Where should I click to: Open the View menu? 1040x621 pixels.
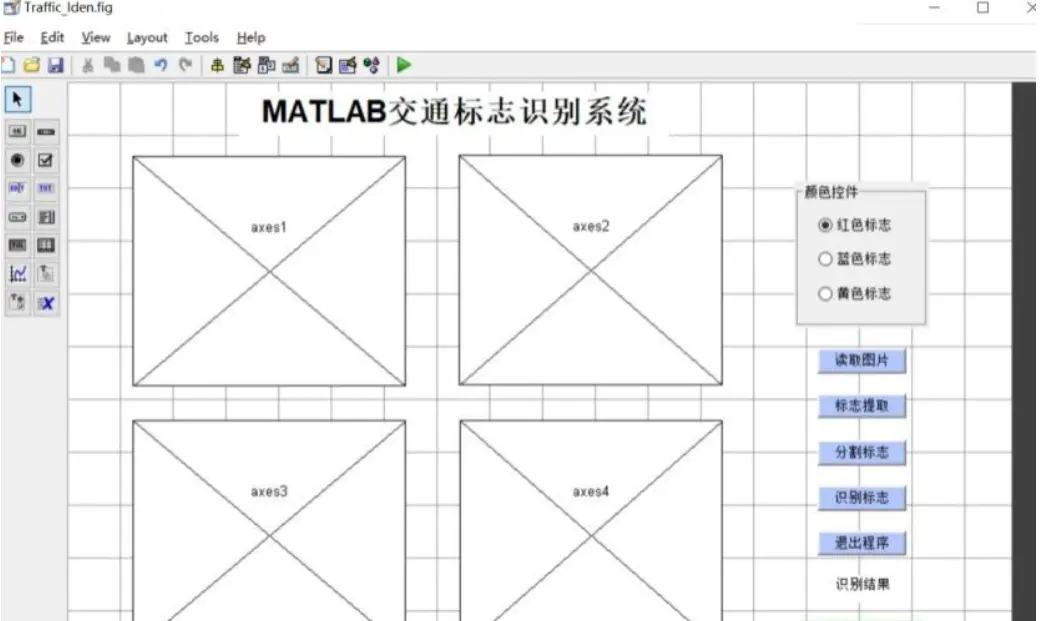[96, 38]
